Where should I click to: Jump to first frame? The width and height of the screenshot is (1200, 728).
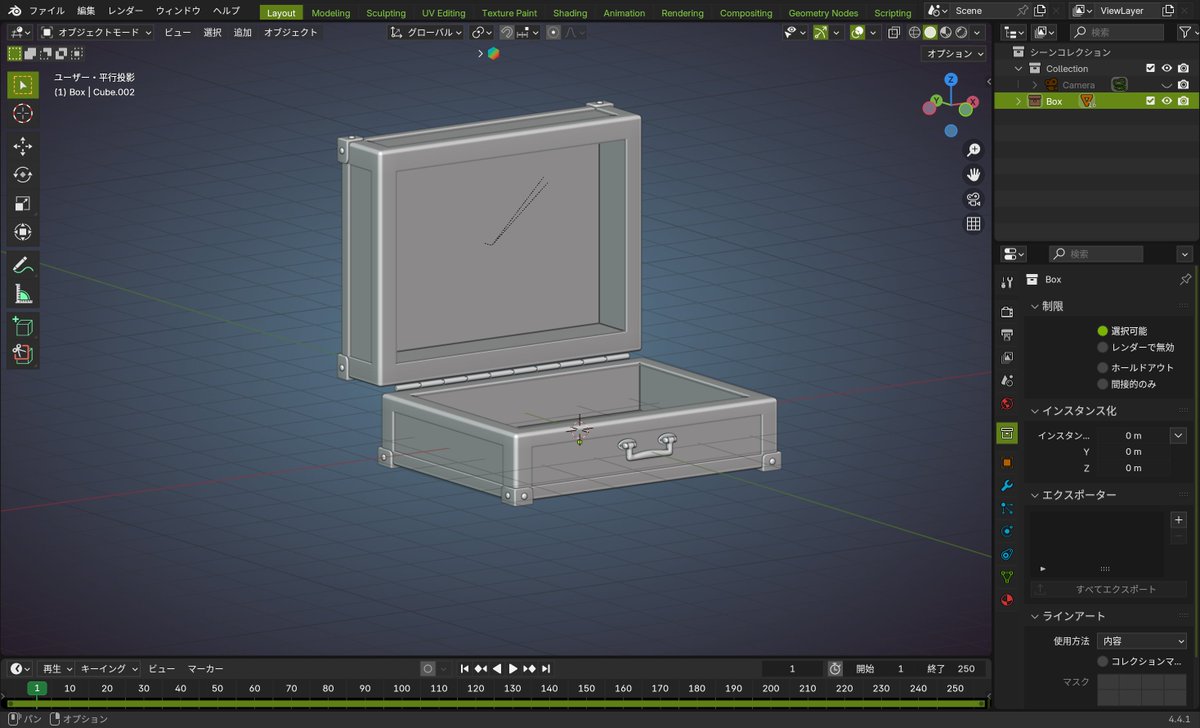(x=464, y=668)
